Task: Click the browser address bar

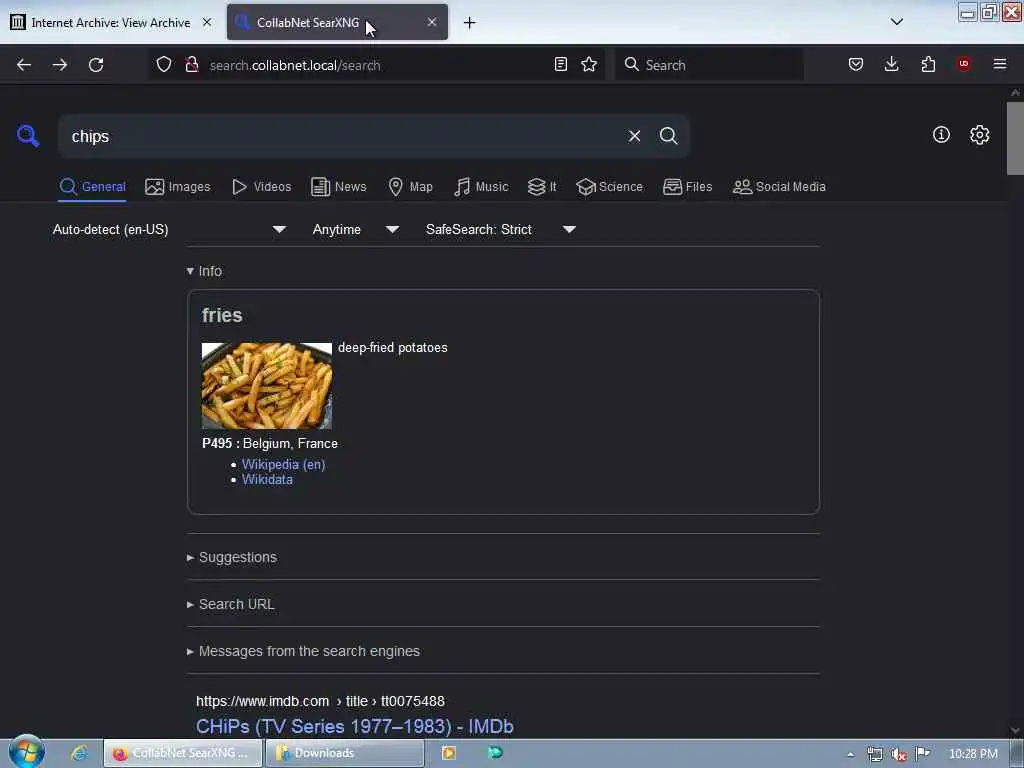Action: (376, 65)
